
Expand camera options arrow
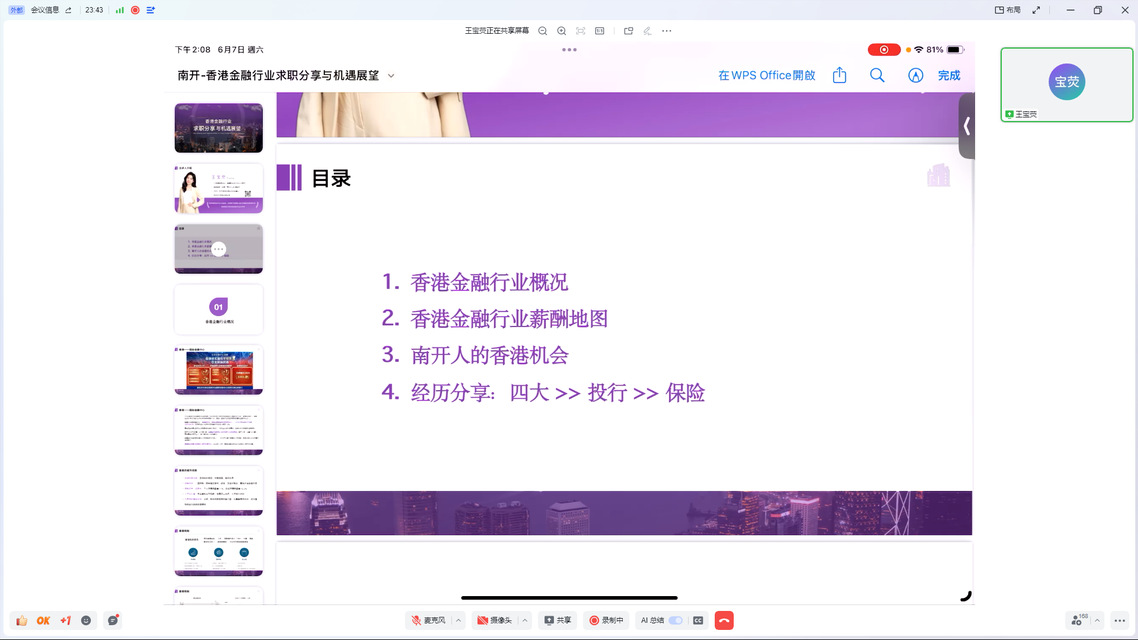[524, 620]
